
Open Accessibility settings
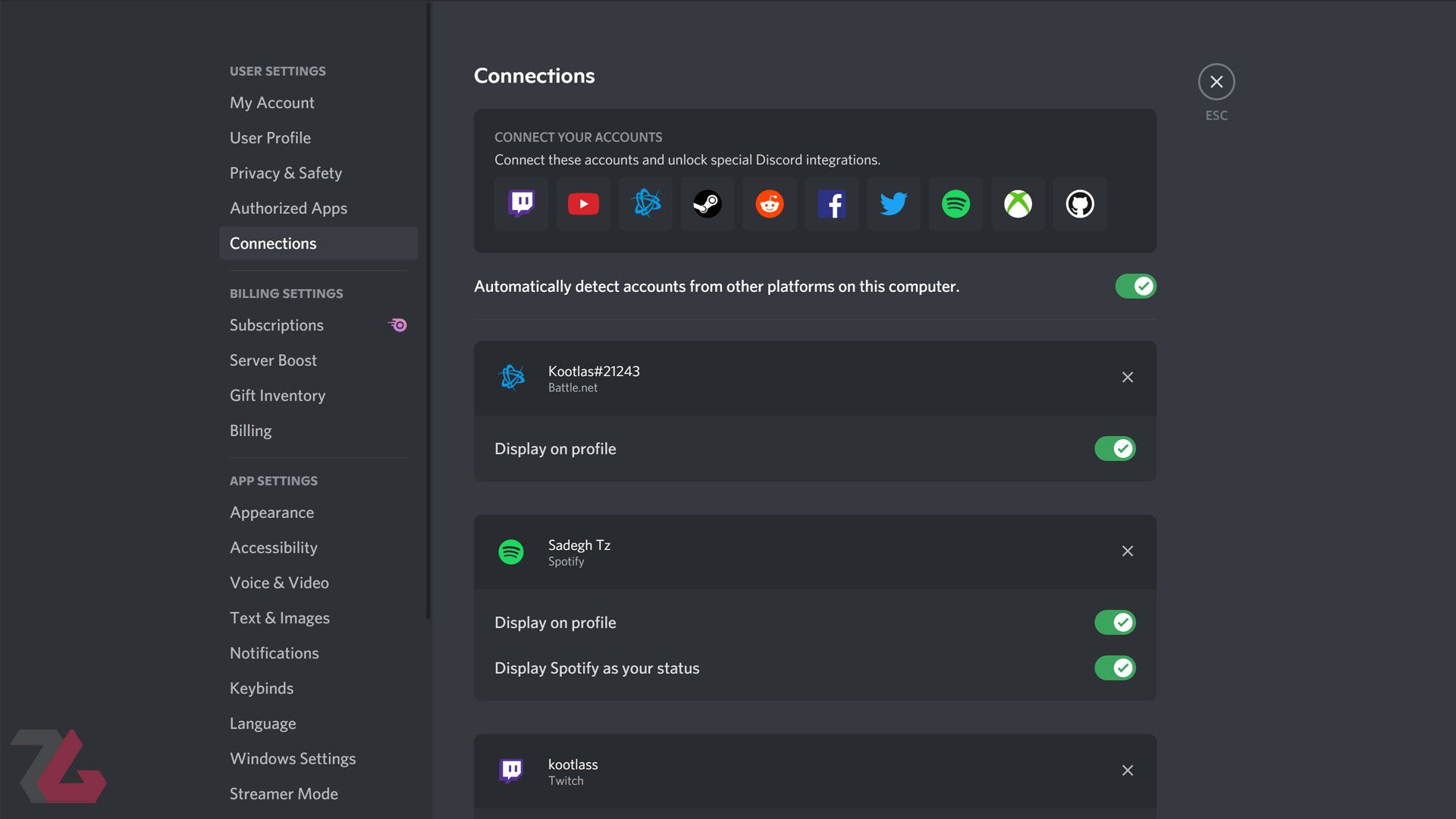(318, 548)
